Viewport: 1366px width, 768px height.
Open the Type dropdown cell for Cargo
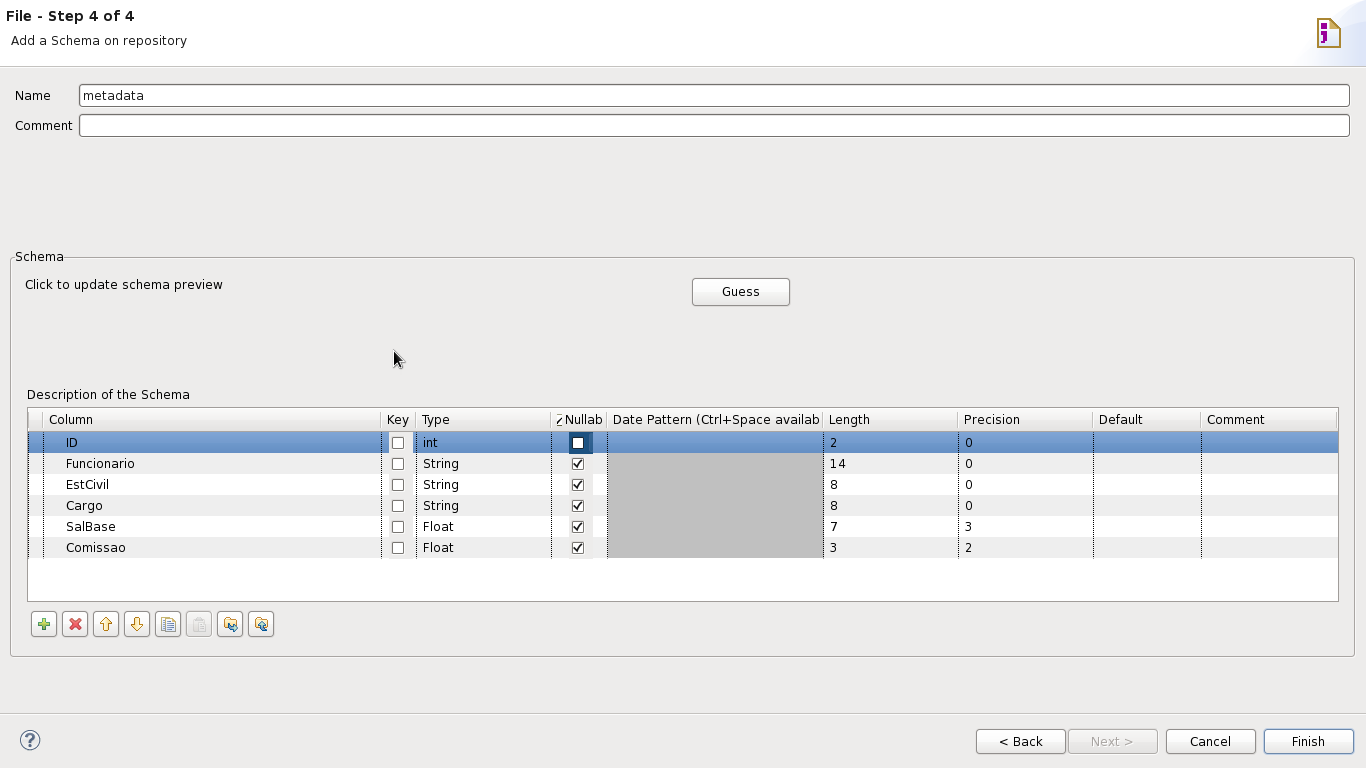click(482, 506)
